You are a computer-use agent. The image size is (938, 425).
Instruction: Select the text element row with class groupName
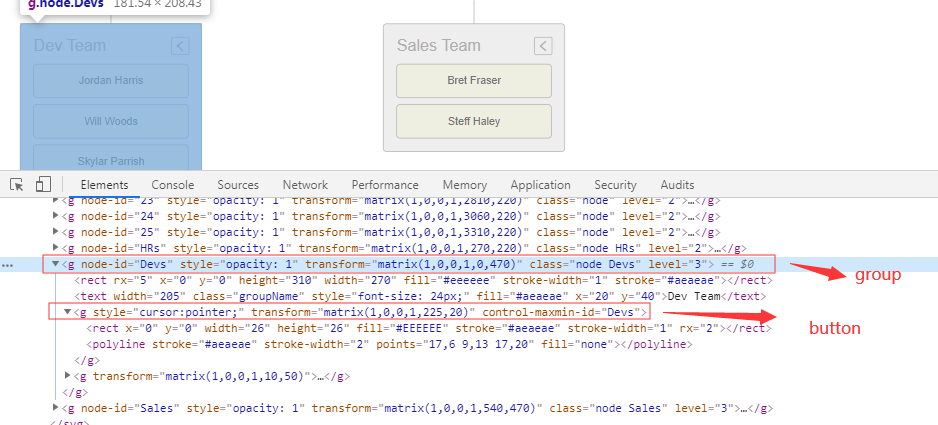coord(419,296)
